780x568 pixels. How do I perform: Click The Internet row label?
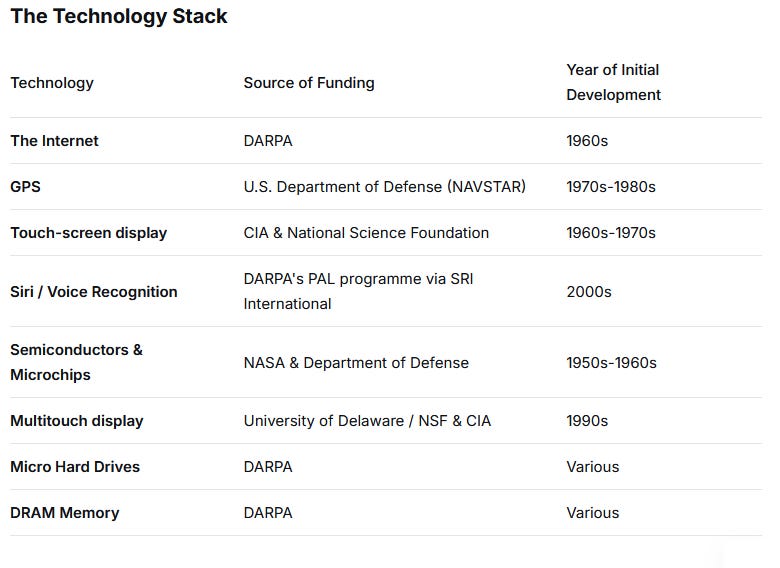click(x=55, y=141)
